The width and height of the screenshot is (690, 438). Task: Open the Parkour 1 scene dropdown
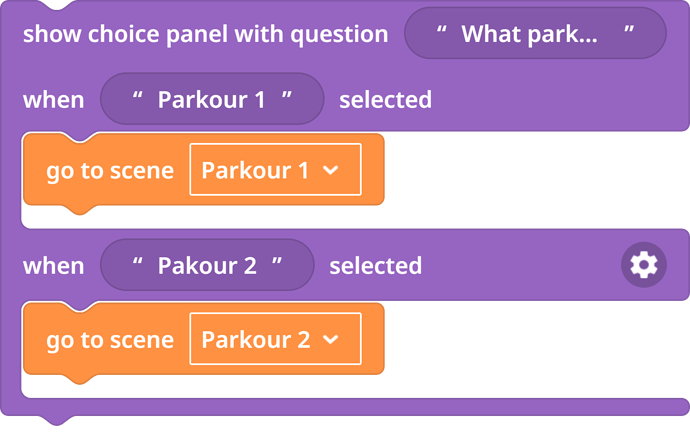275,169
